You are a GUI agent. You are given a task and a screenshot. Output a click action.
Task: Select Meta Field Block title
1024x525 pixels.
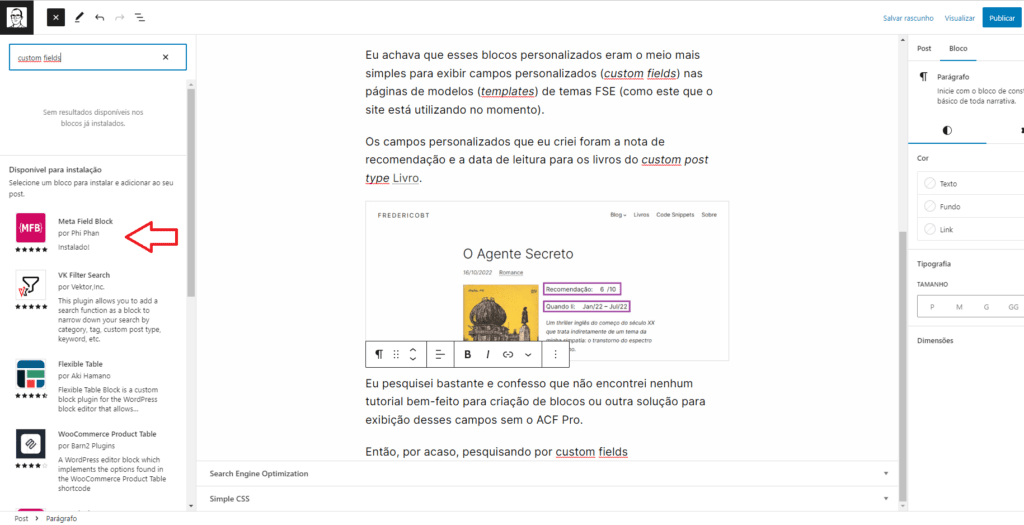point(86,221)
